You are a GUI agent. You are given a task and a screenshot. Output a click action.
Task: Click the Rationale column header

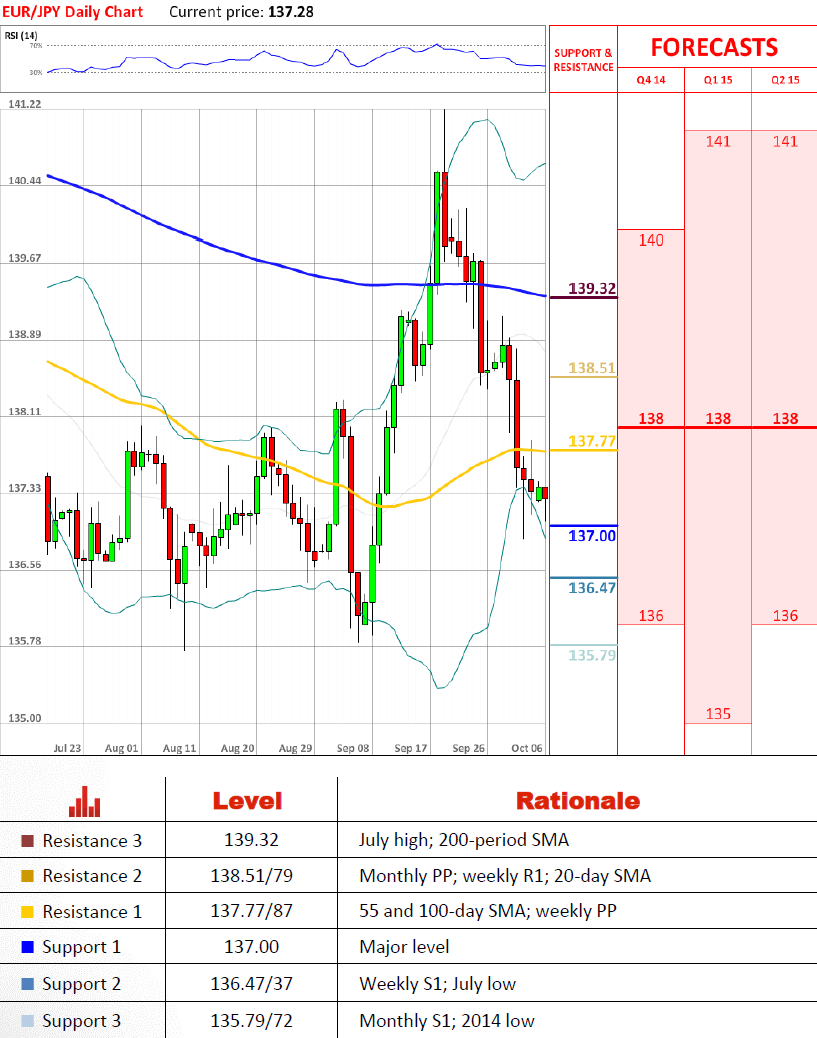(x=578, y=801)
